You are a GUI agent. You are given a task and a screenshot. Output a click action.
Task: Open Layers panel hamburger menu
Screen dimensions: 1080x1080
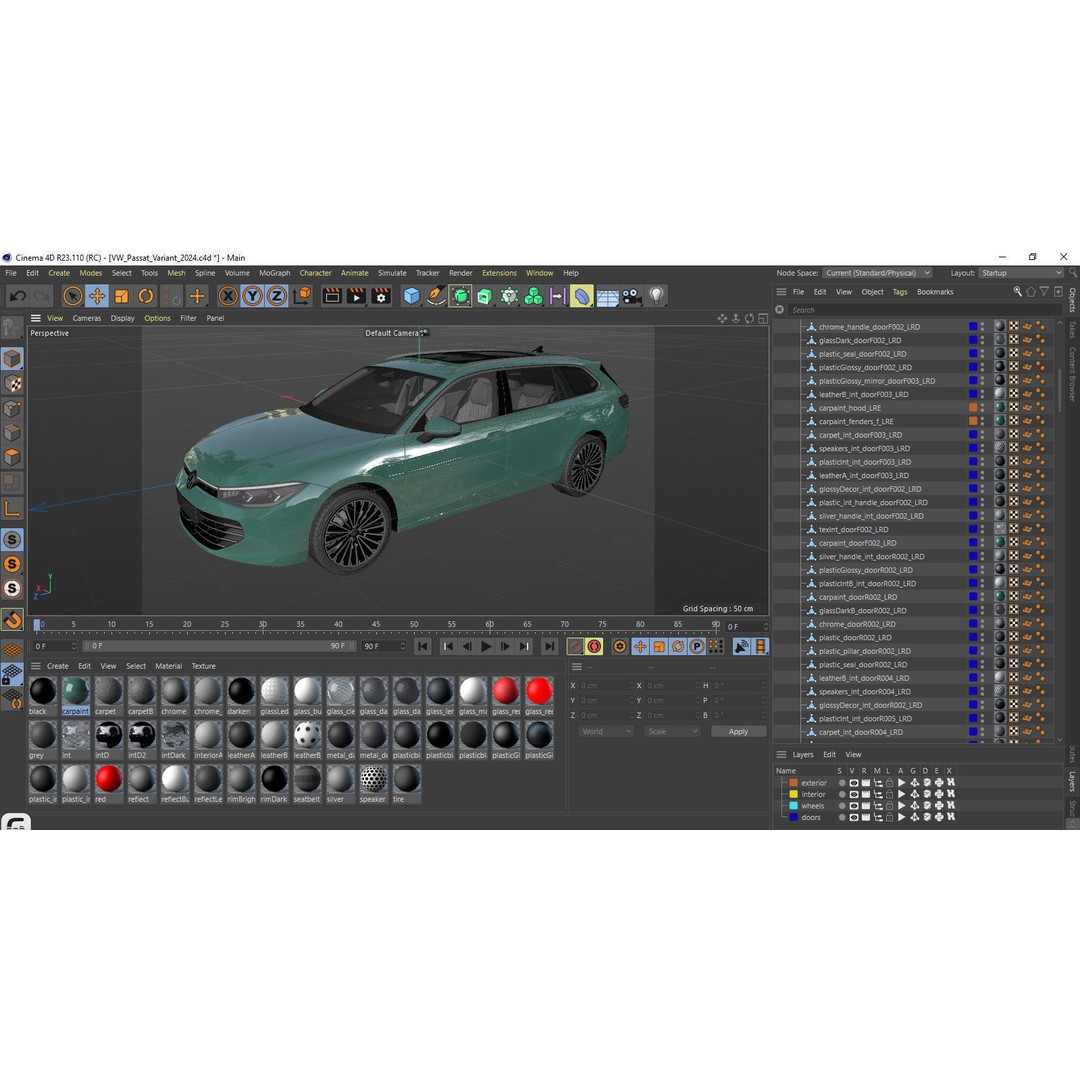pos(781,754)
